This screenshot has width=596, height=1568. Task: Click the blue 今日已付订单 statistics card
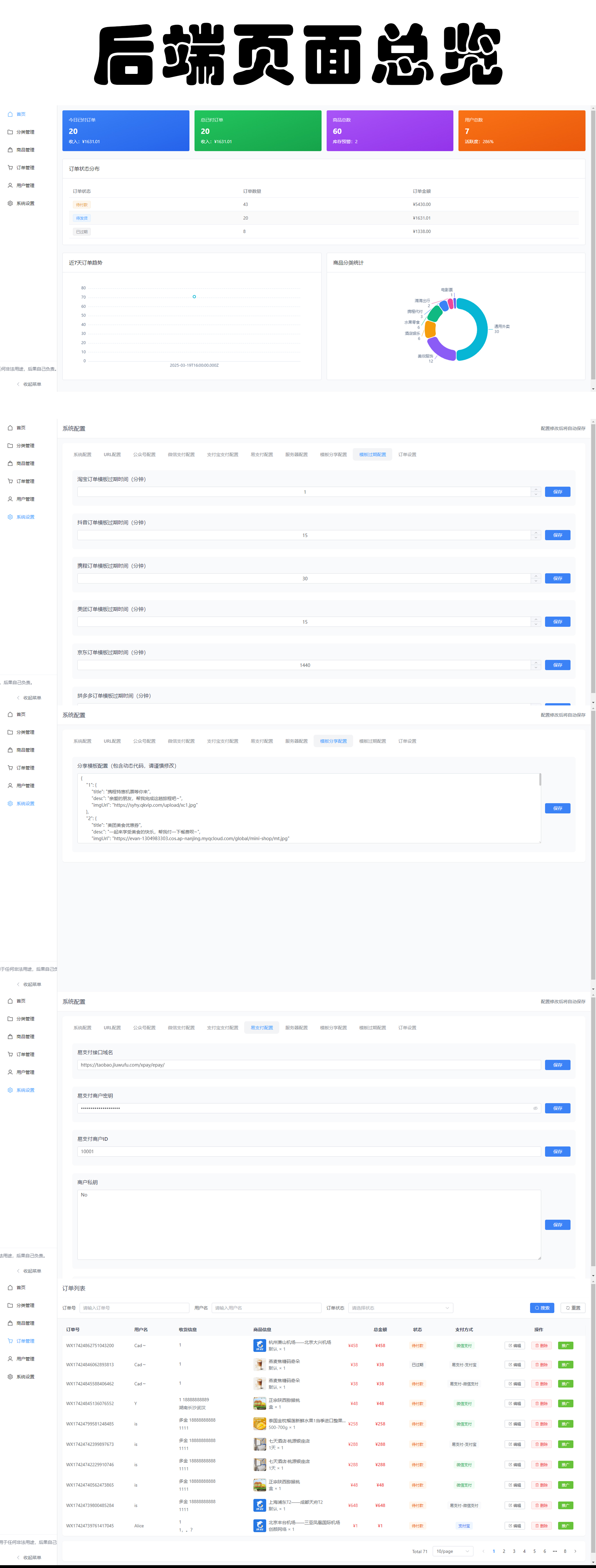coord(126,130)
